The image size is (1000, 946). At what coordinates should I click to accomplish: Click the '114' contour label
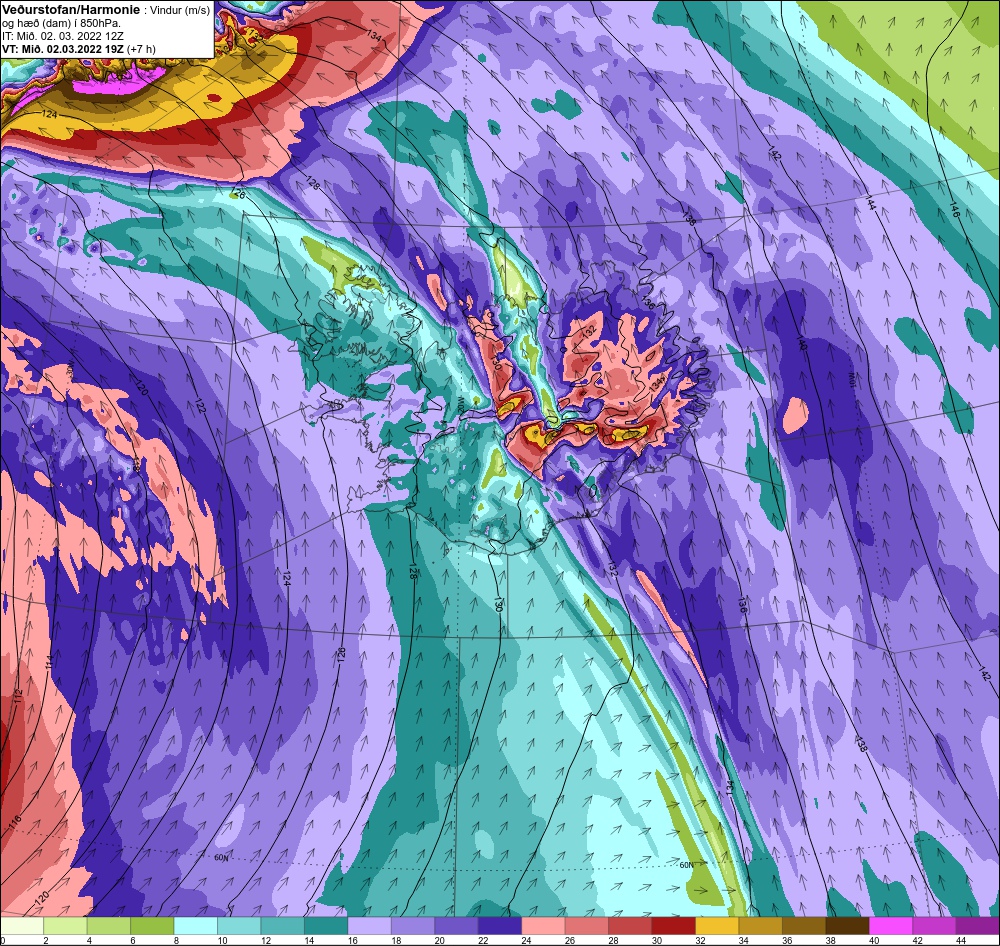point(48,661)
